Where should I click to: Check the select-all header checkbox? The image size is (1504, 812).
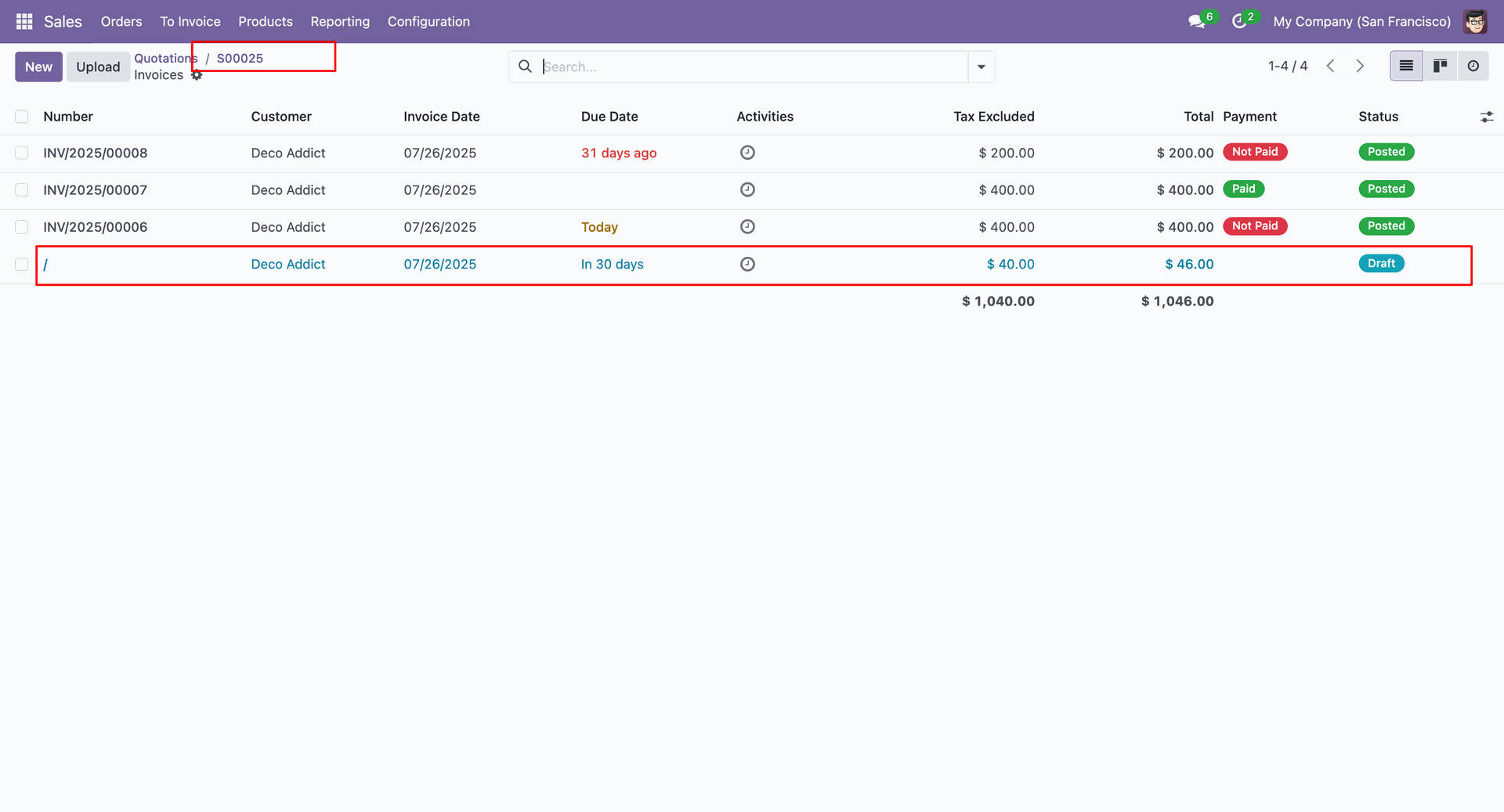click(x=22, y=117)
